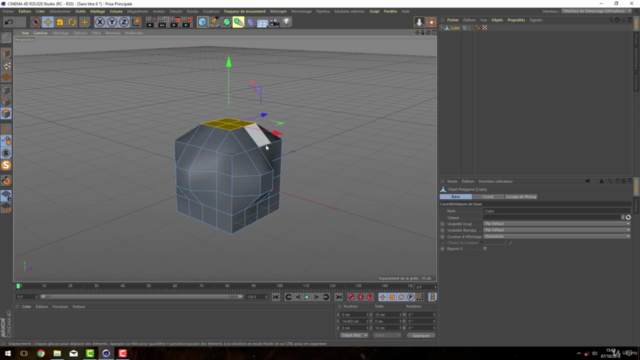Add a camera object
The image size is (640, 360).
(x=274, y=22)
